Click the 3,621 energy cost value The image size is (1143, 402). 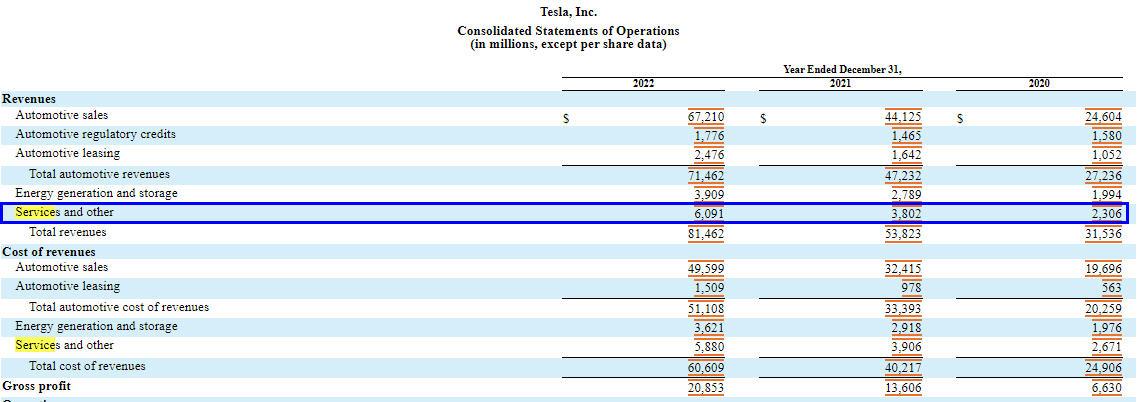[709, 328]
